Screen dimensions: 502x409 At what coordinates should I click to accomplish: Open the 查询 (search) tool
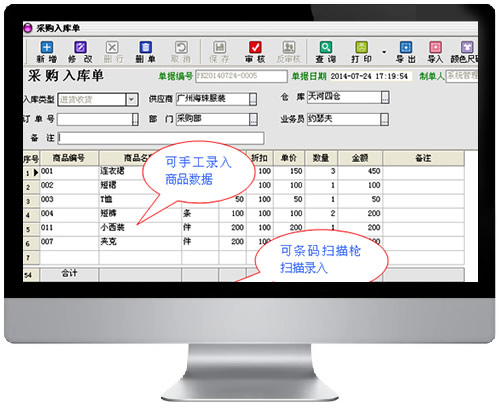click(x=326, y=47)
